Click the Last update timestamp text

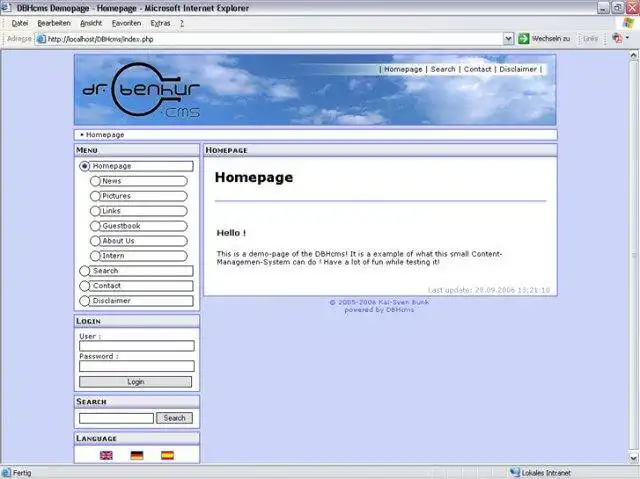click(489, 290)
